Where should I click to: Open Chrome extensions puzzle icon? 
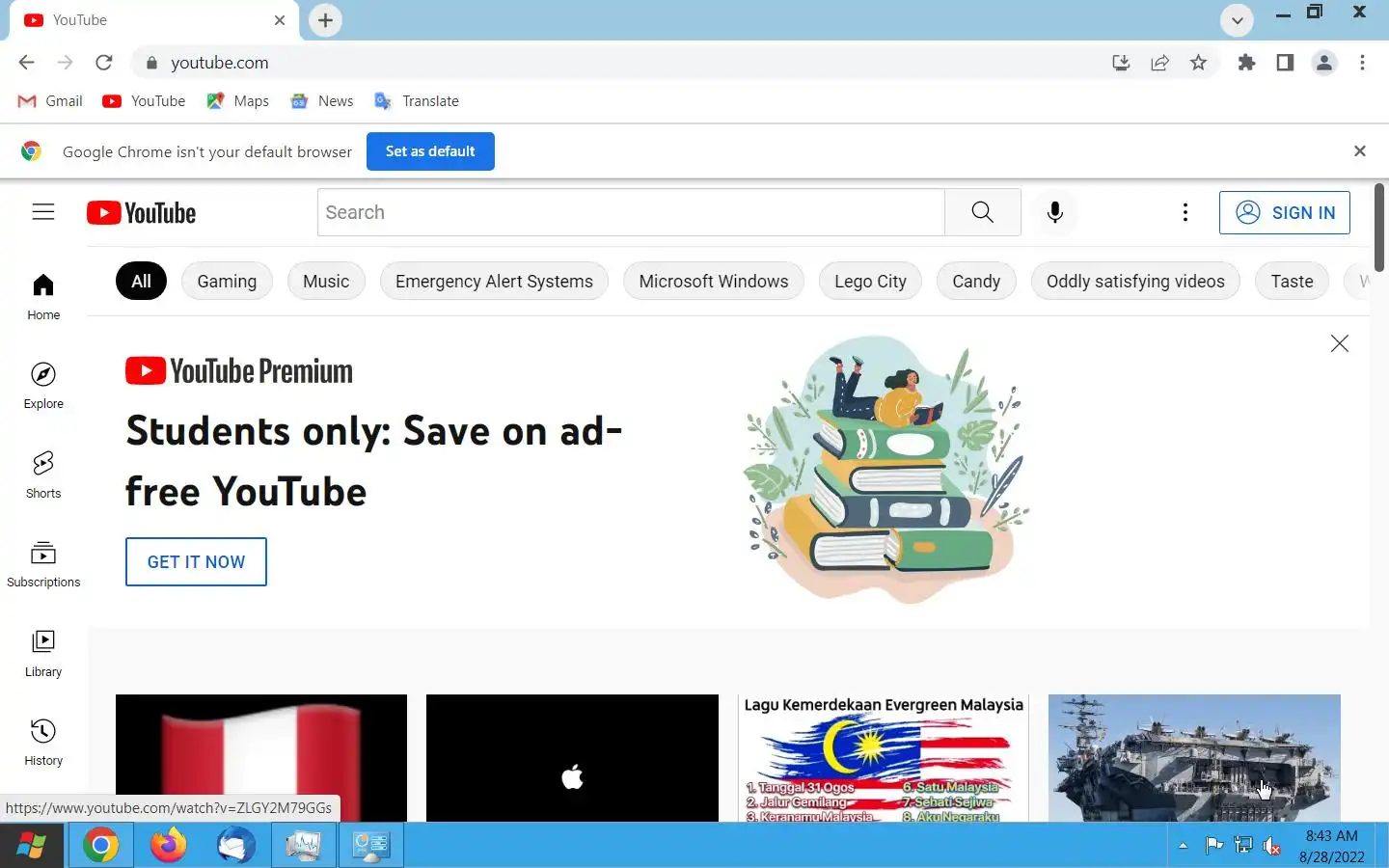(x=1246, y=63)
